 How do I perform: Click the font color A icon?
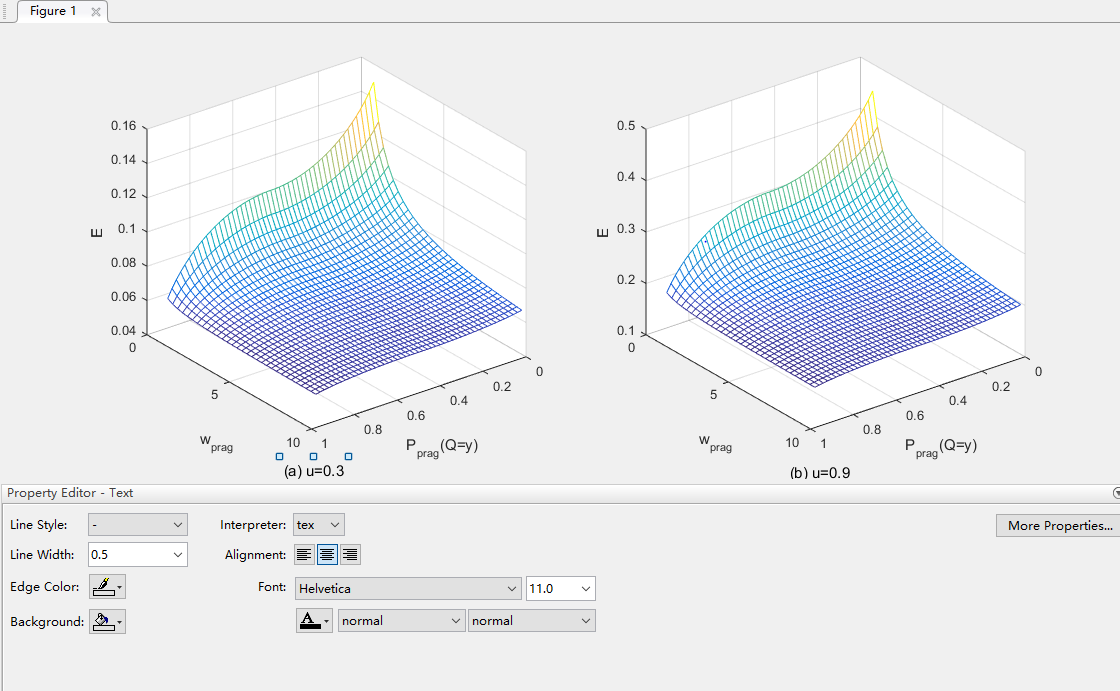pos(308,620)
